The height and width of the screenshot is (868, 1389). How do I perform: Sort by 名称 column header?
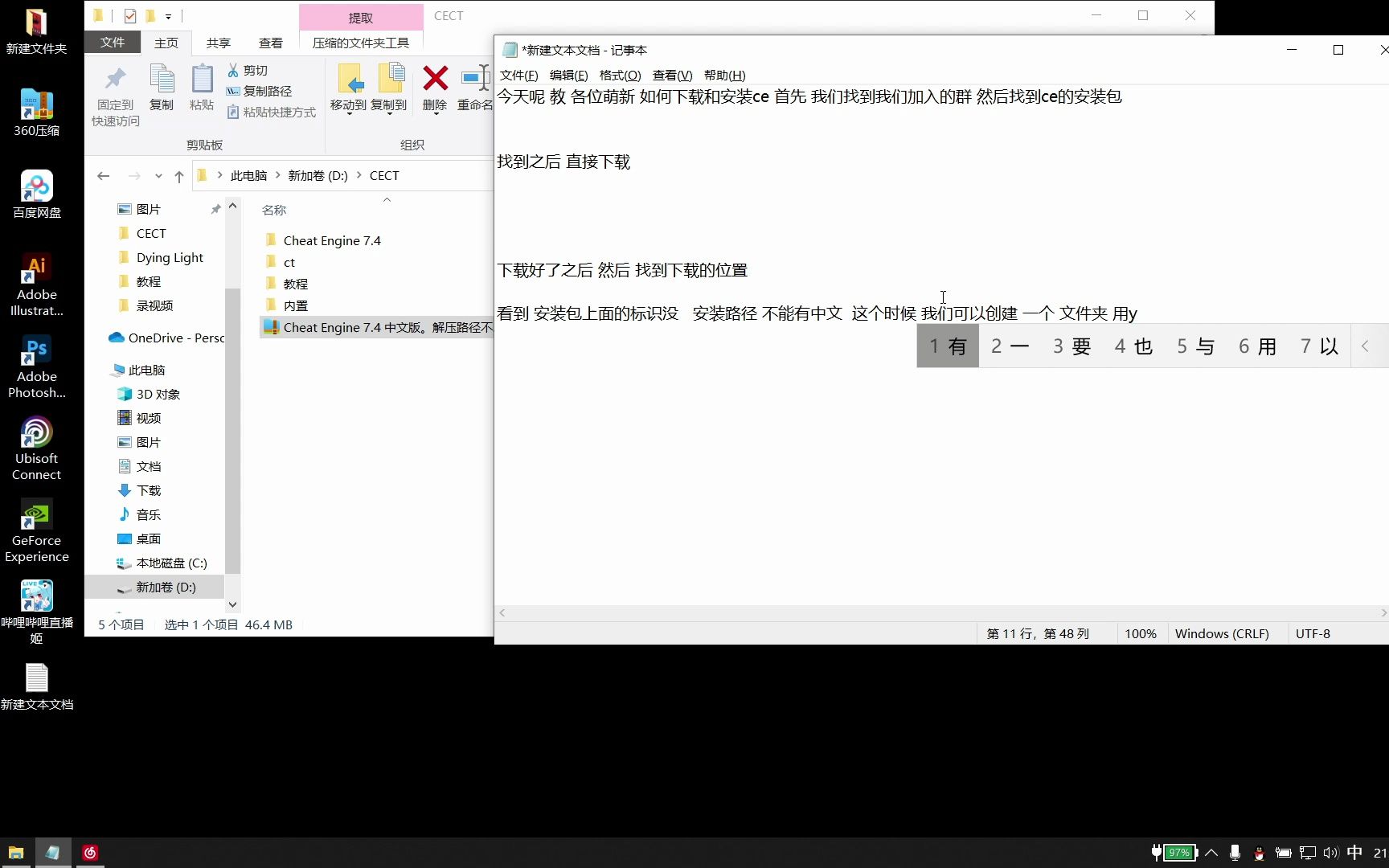click(x=274, y=210)
